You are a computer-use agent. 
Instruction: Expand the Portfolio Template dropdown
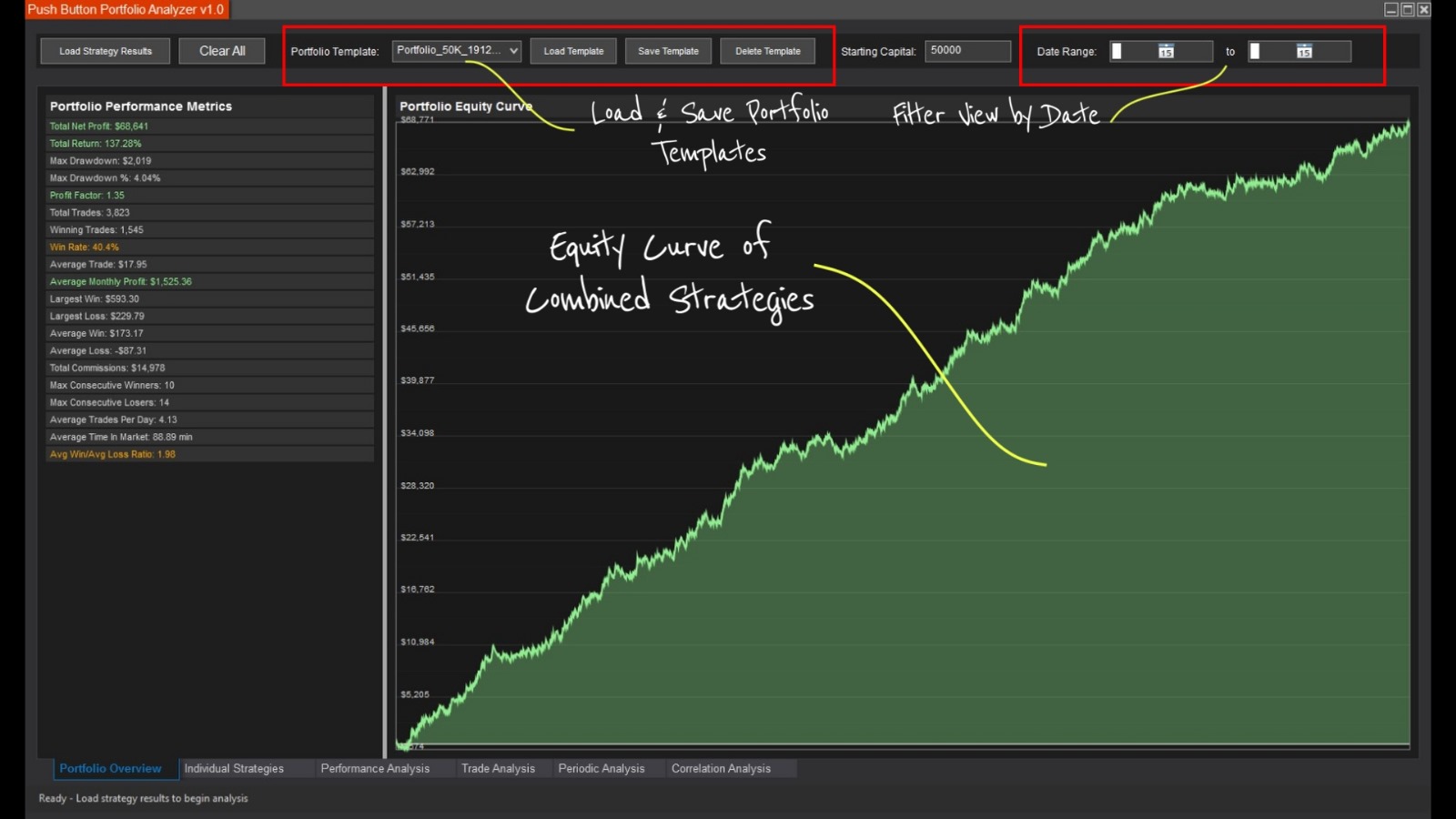click(x=513, y=51)
